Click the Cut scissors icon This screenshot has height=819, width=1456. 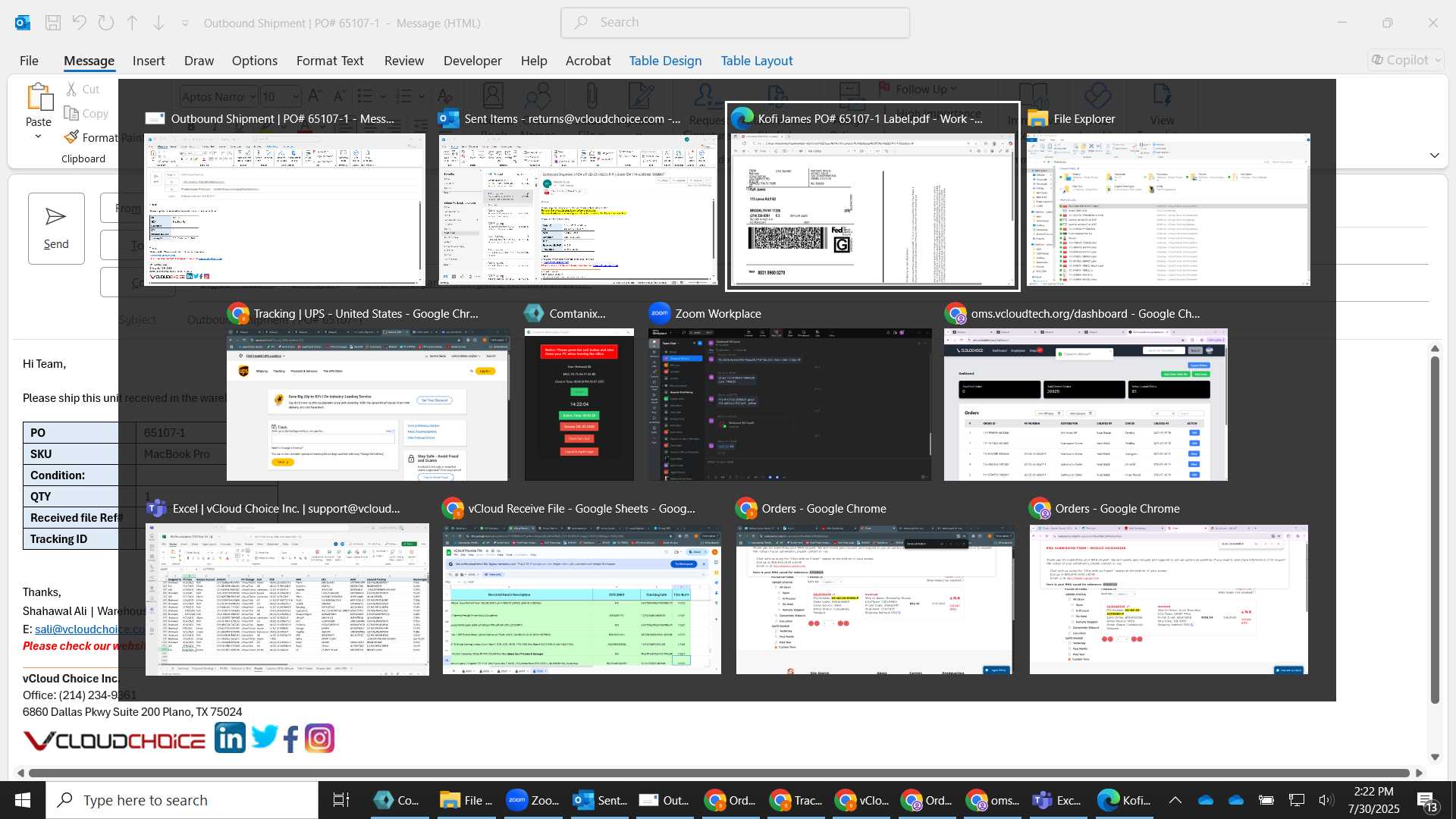(72, 89)
